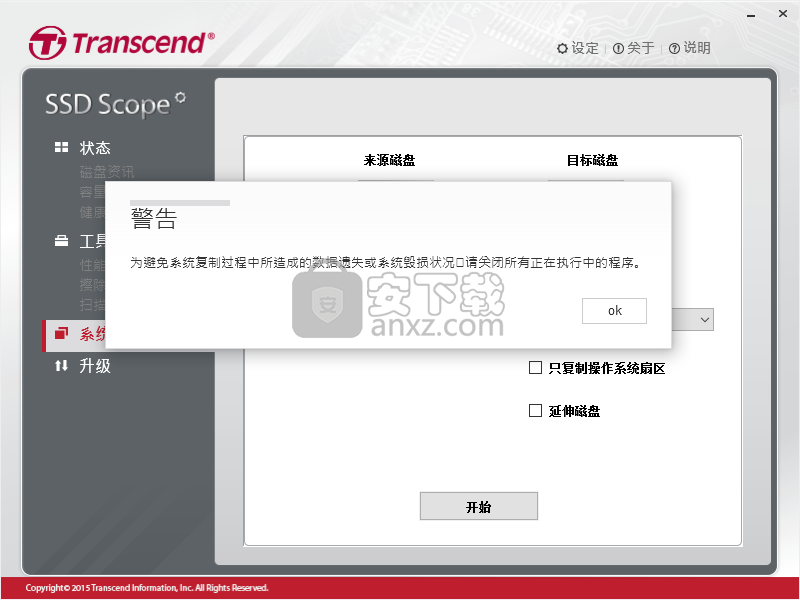Viewport: 800px width, 600px height.
Task: Click the copyright text in footer
Action: pos(147,588)
